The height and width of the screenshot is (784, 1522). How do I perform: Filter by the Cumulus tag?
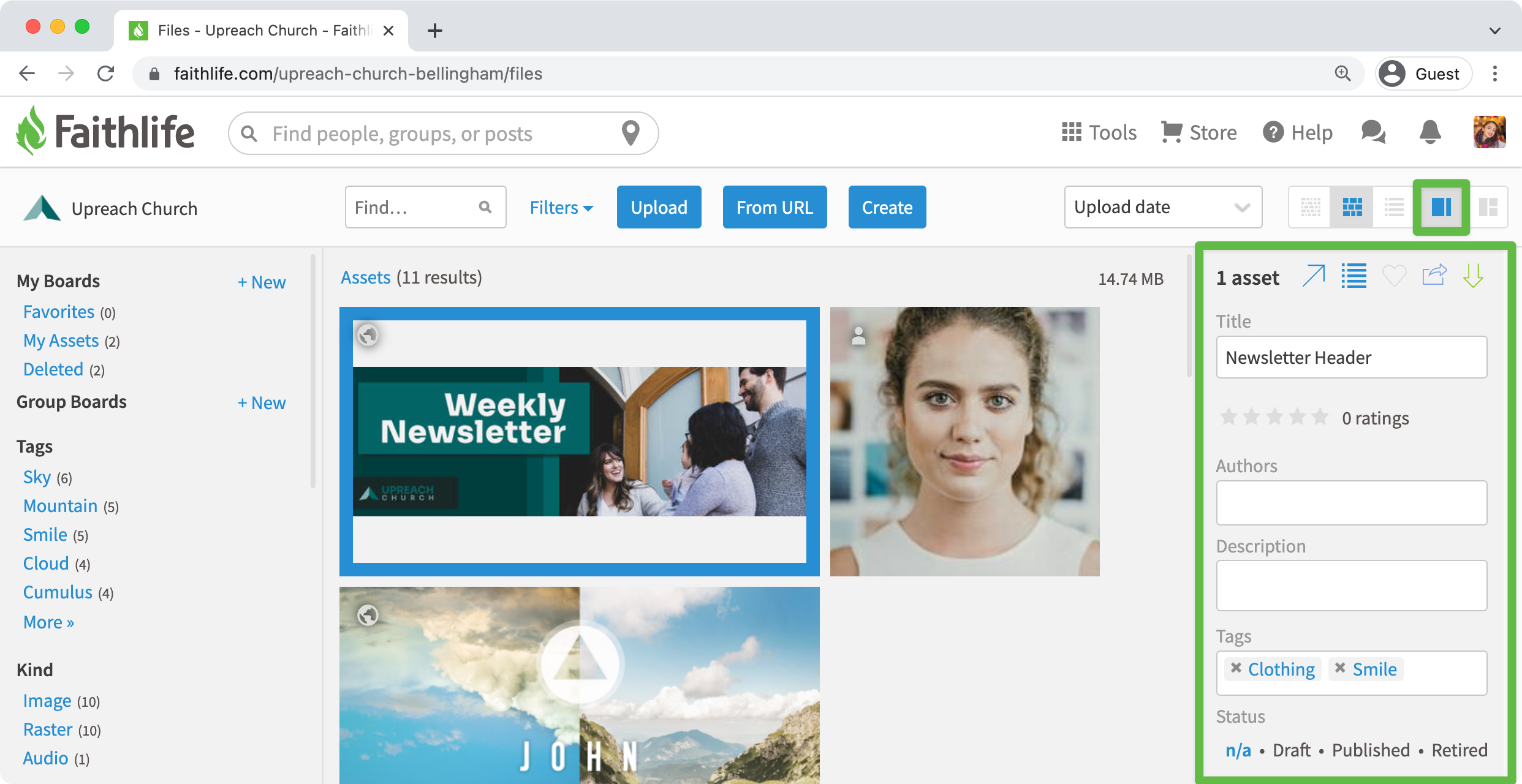[58, 592]
